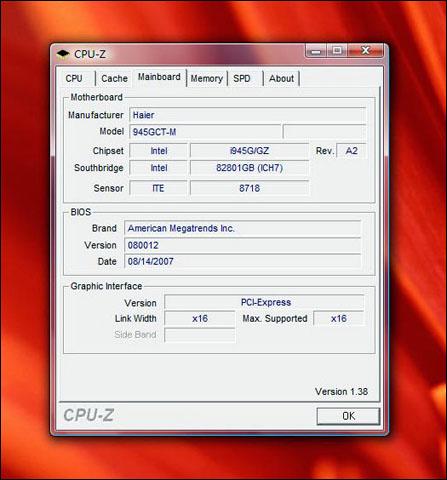This screenshot has width=447, height=480.
Task: Select the Mainboard tab
Action: click(x=159, y=77)
